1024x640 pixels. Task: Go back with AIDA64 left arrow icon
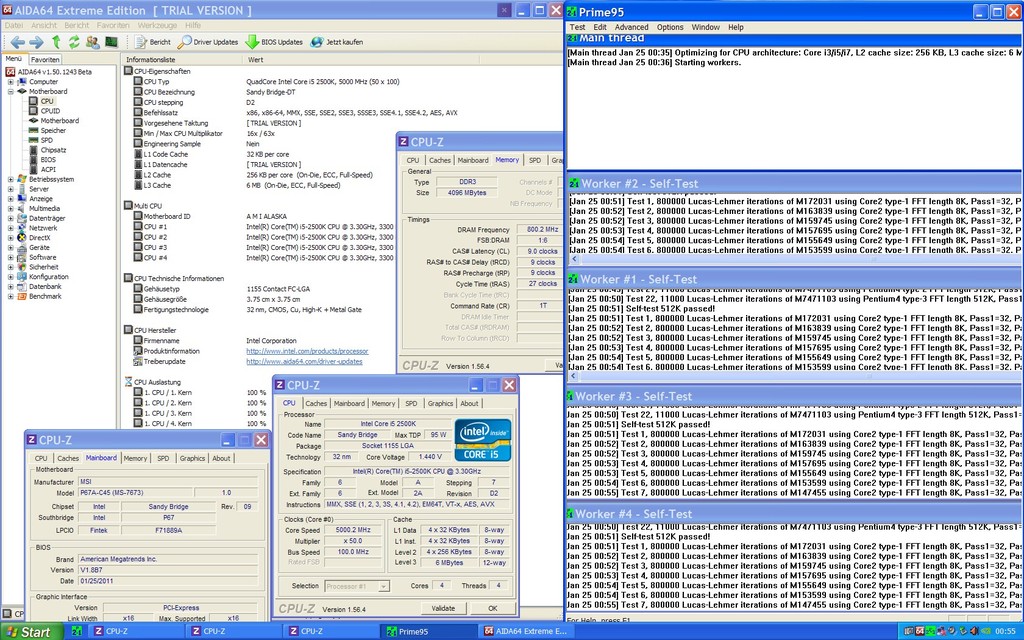(x=18, y=42)
